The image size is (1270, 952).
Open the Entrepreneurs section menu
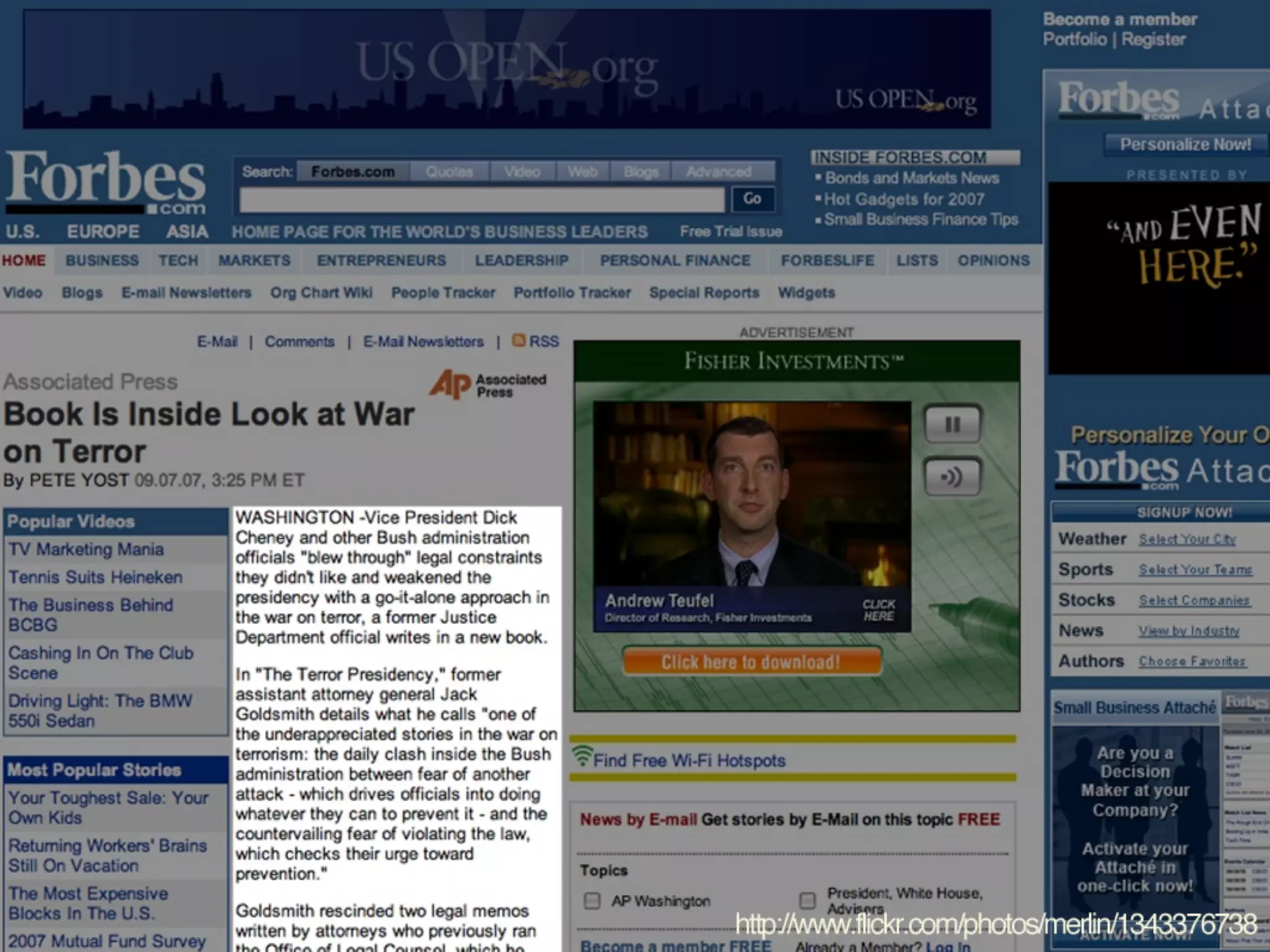click(381, 260)
